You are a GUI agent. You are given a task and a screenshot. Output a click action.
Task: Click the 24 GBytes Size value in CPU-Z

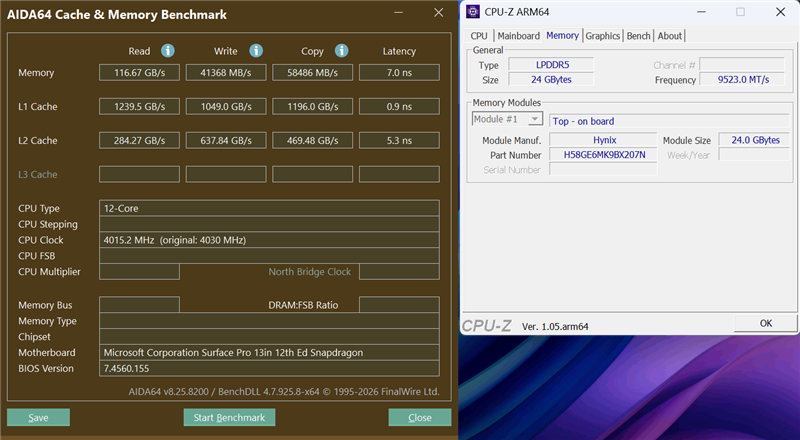[x=552, y=80]
